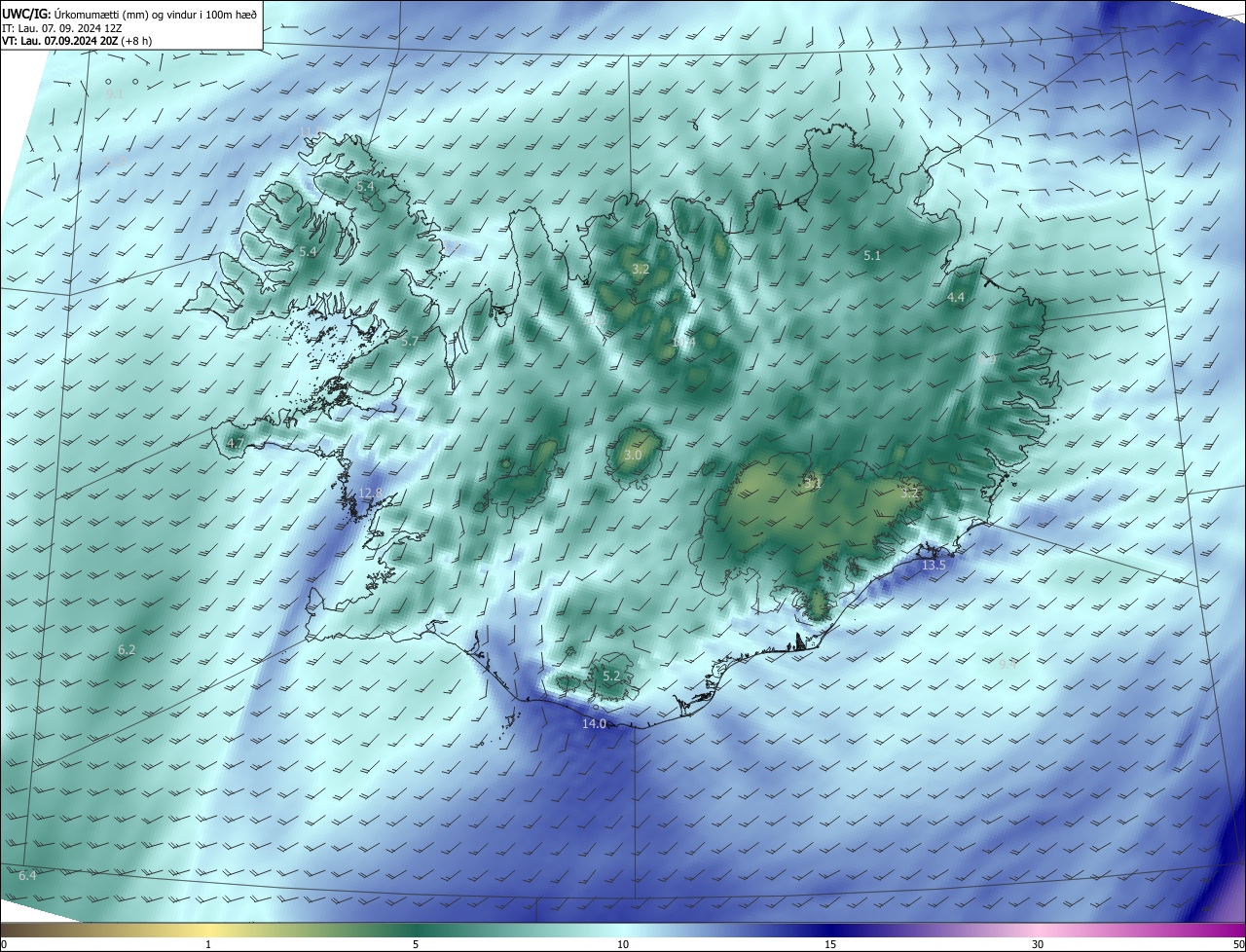Screen dimensions: 1246x952
Task: Click the title 'Úrkomumætti (mm) og vindur í 100m hæð'
Action: [156, 14]
